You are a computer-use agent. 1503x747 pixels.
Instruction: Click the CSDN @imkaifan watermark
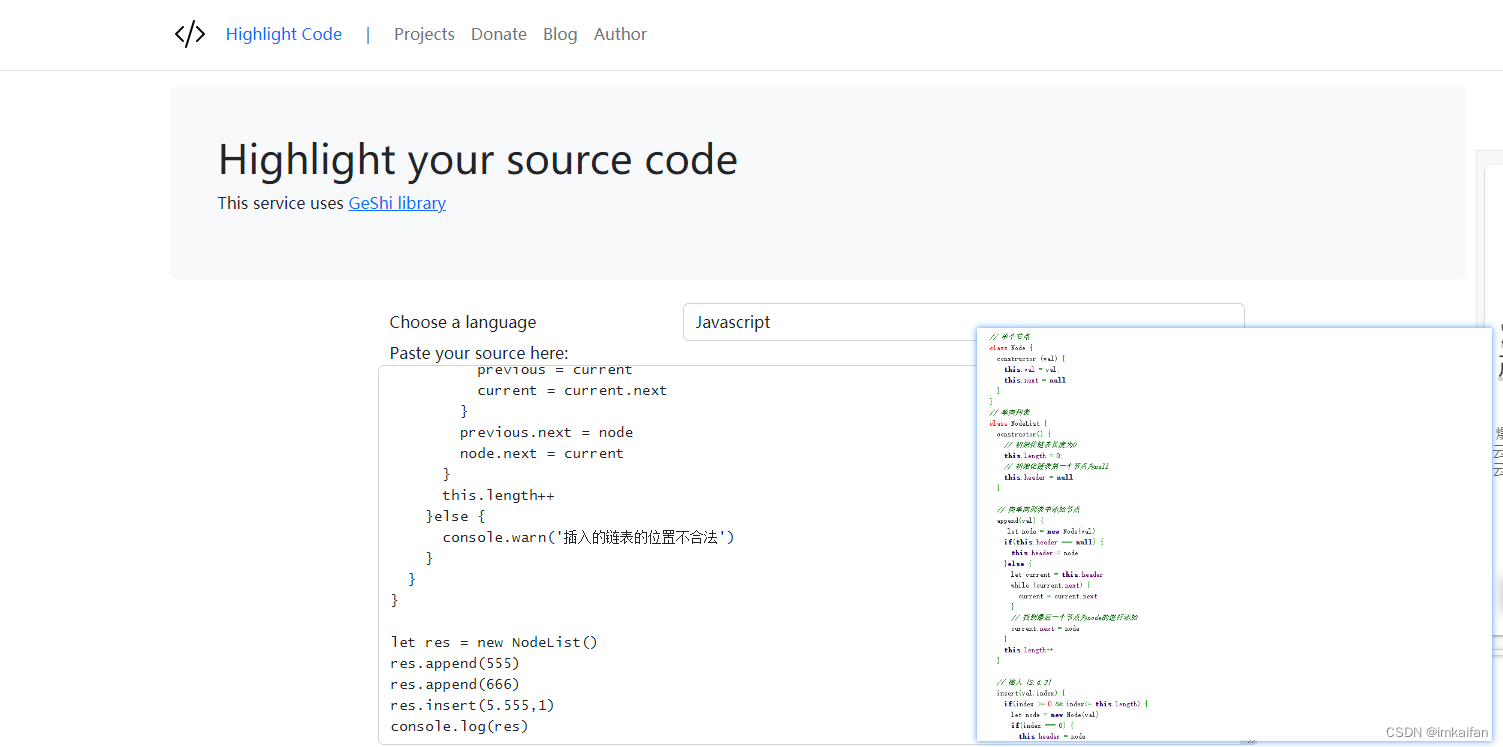tap(1437, 733)
